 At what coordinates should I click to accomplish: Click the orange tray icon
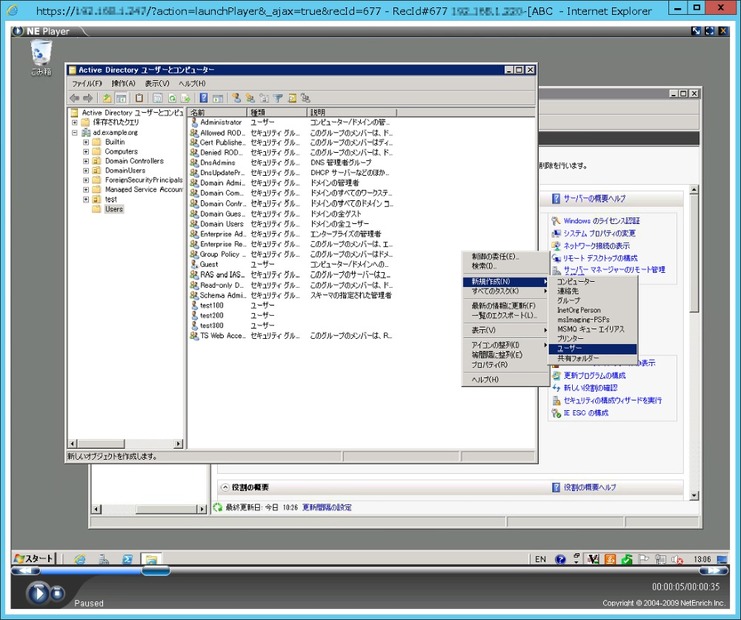pyautogui.click(x=610, y=560)
